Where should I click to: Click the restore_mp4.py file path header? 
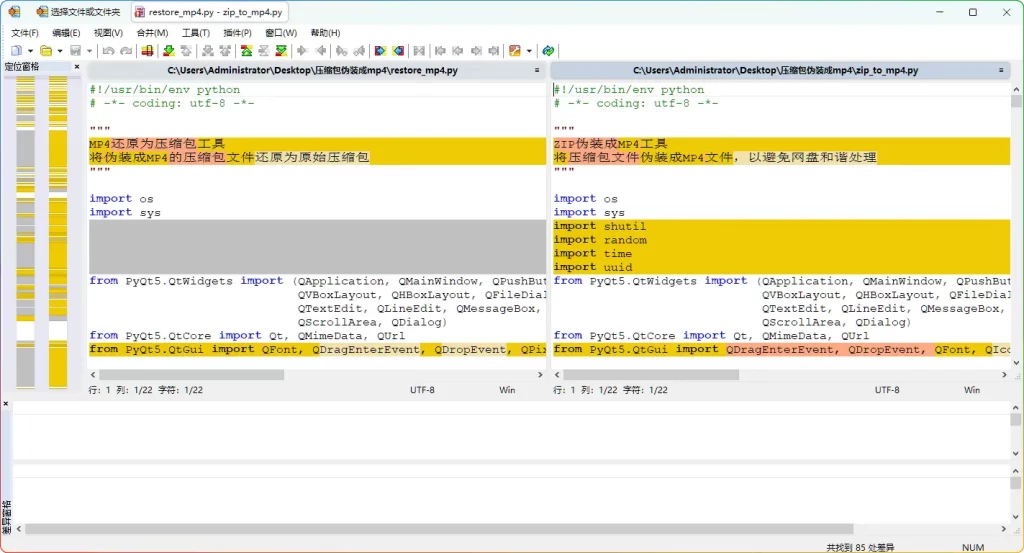coord(312,70)
